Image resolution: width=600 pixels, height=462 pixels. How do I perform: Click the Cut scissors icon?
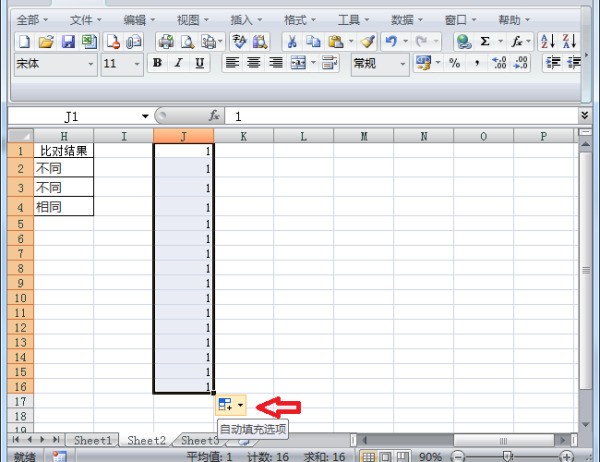[291, 41]
